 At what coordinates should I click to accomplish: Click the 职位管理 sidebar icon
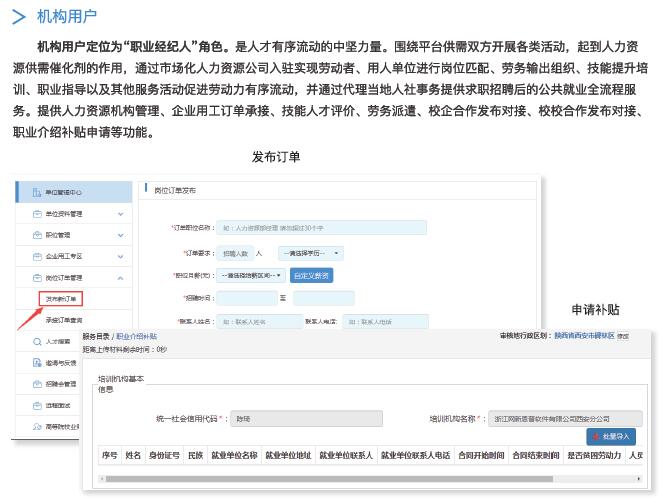tap(36, 235)
